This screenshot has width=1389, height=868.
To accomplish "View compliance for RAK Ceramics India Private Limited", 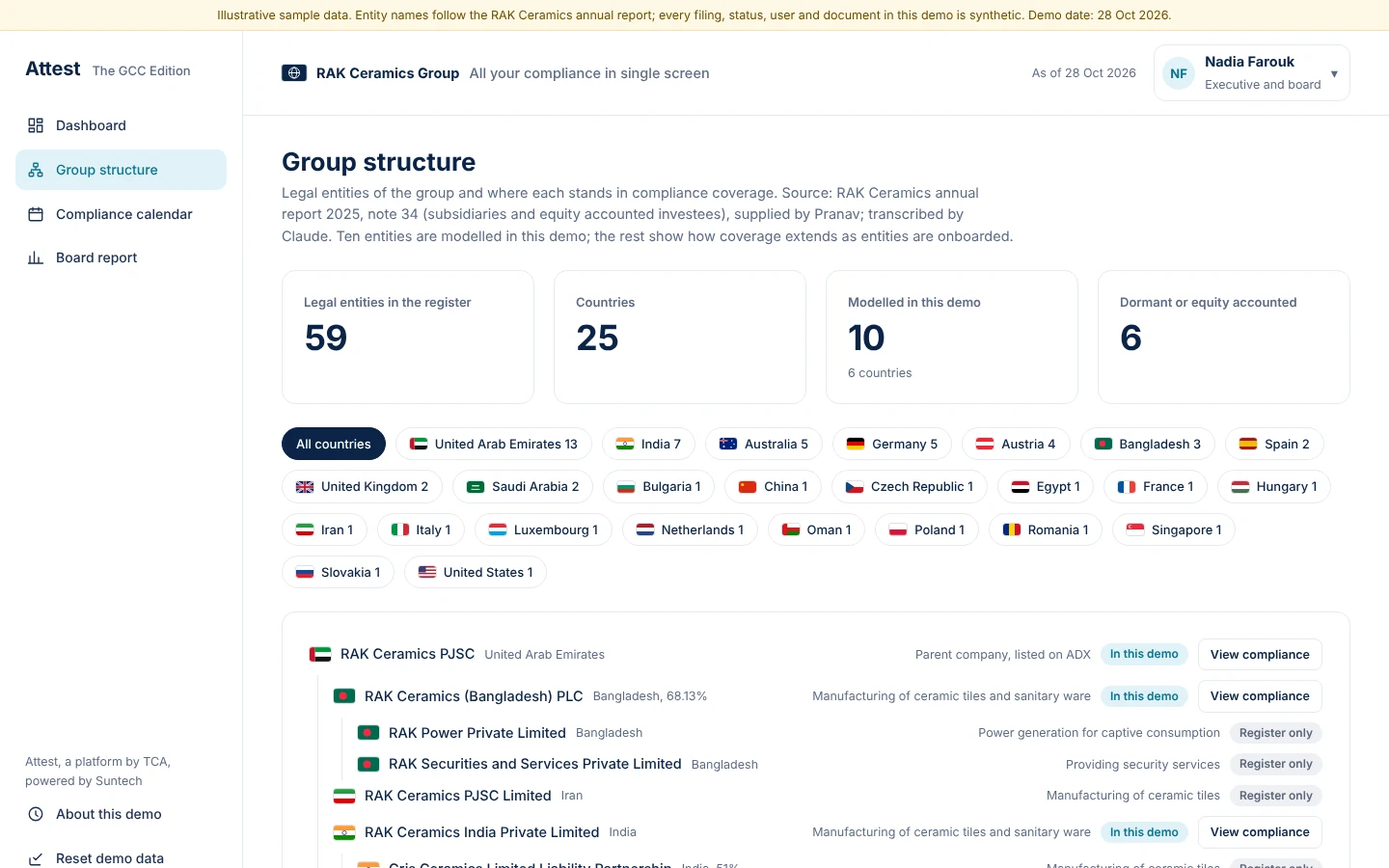I will [x=1260, y=831].
